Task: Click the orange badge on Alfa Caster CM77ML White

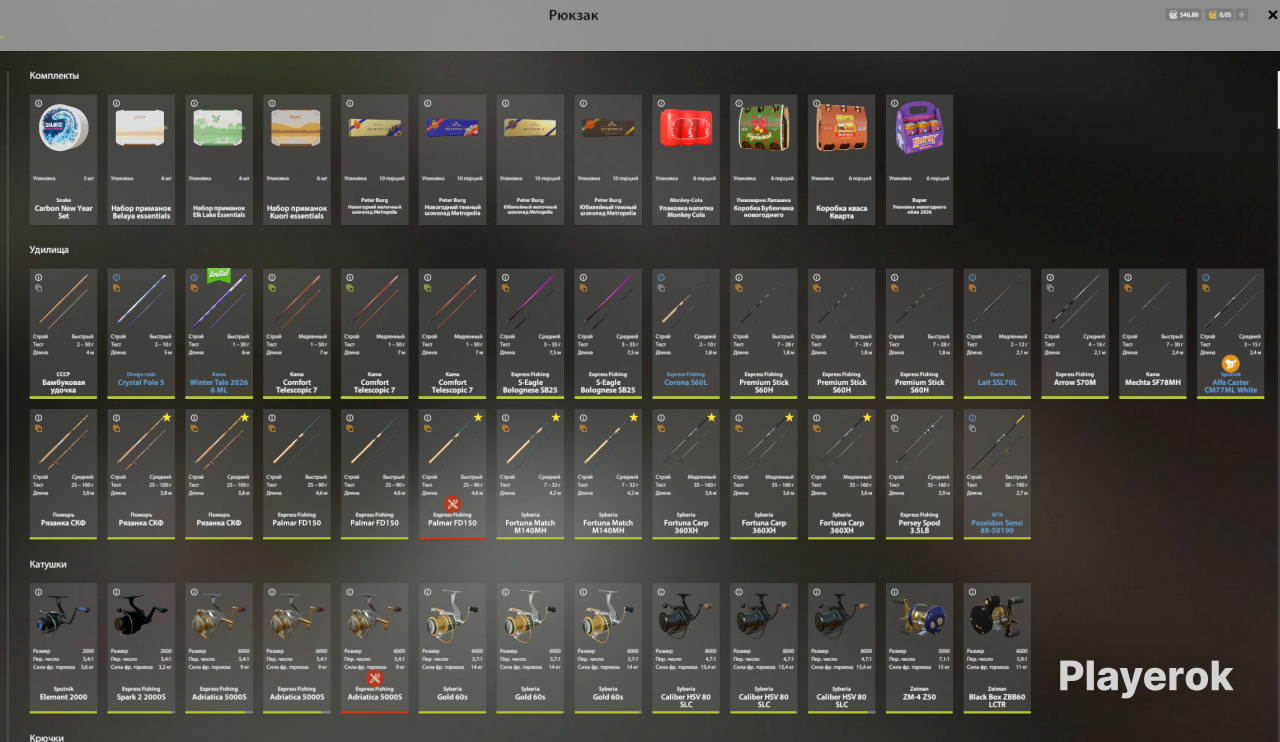Action: (1230, 364)
